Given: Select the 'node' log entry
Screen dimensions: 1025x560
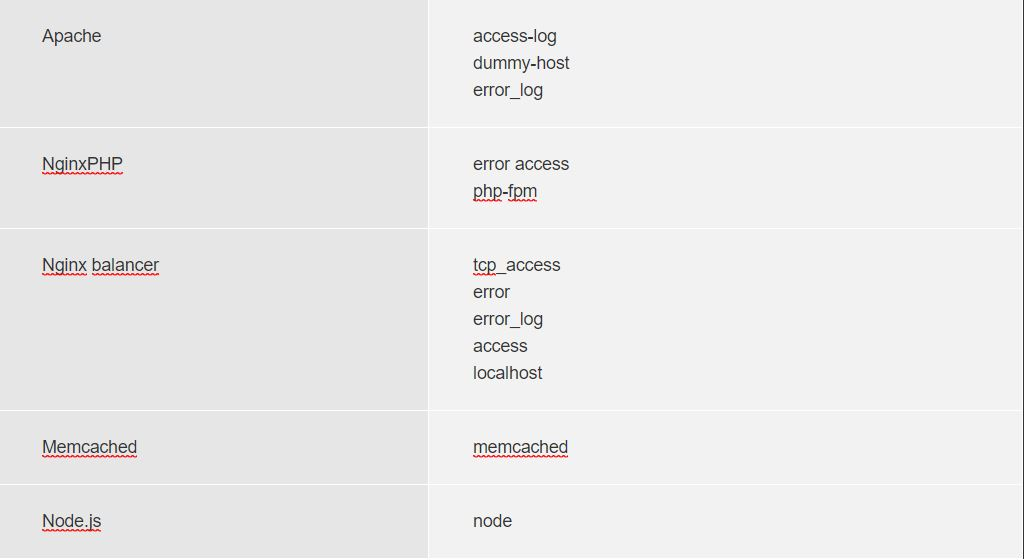Looking at the screenshot, I should click(492, 521).
